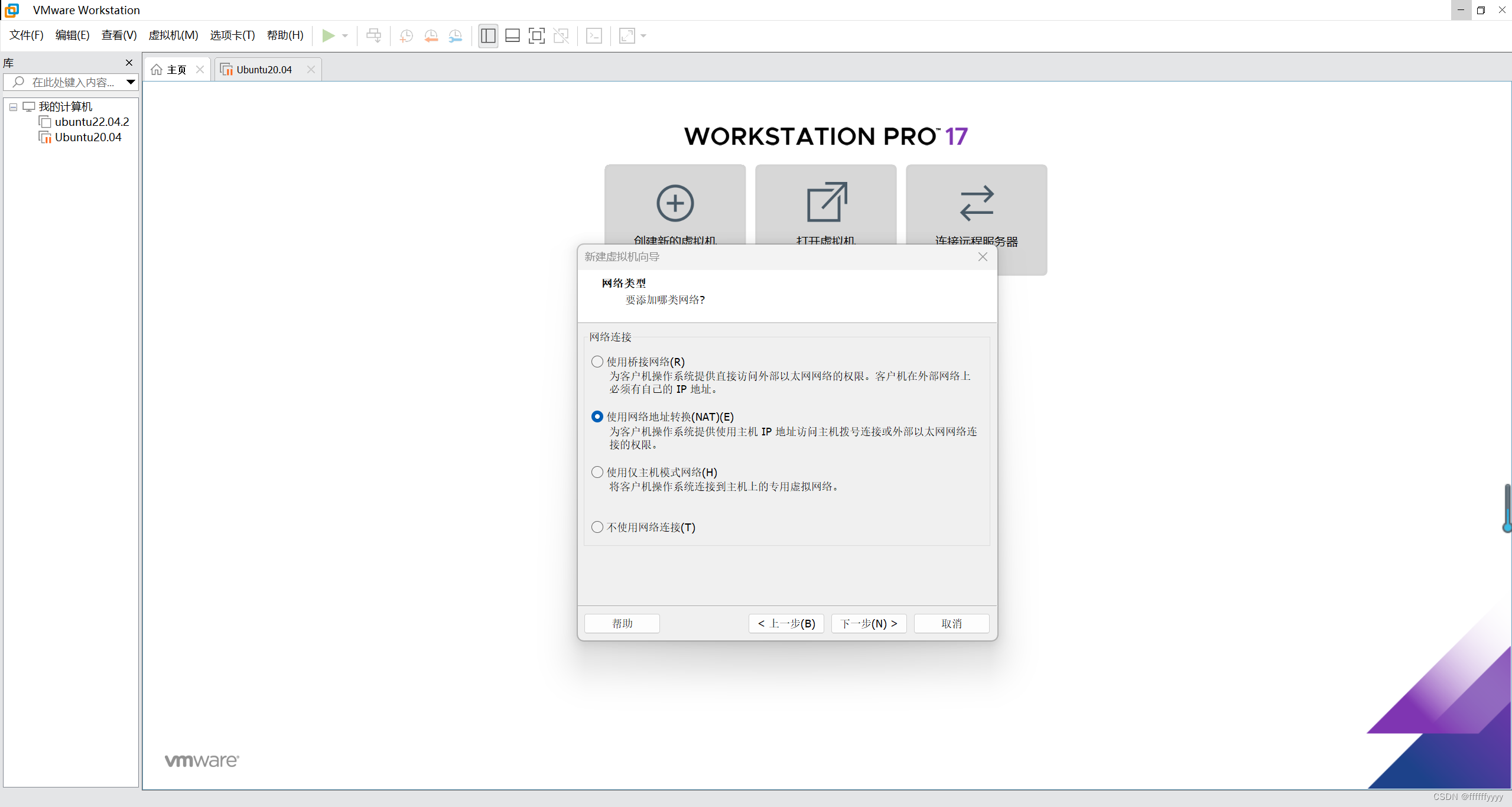
Task: Click the revert to snapshot icon
Action: pyautogui.click(x=431, y=35)
